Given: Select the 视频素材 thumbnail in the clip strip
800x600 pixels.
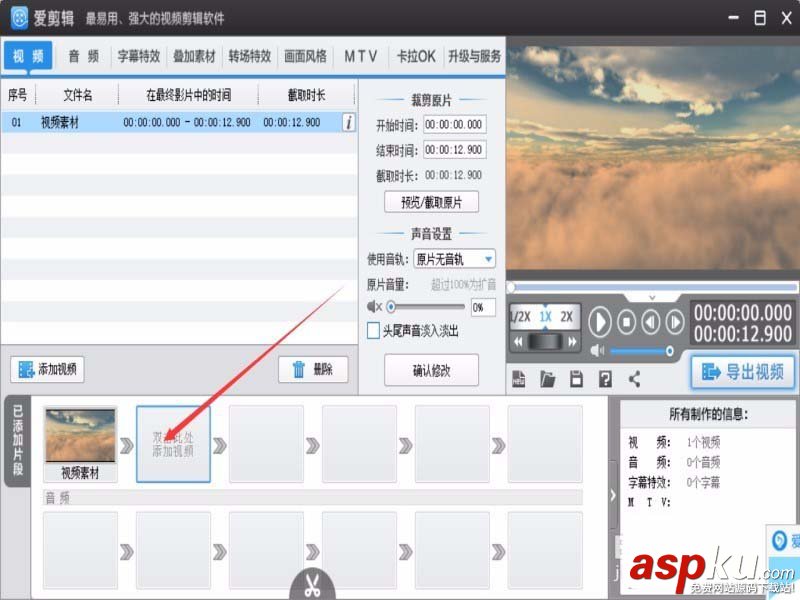Looking at the screenshot, I should 80,435.
